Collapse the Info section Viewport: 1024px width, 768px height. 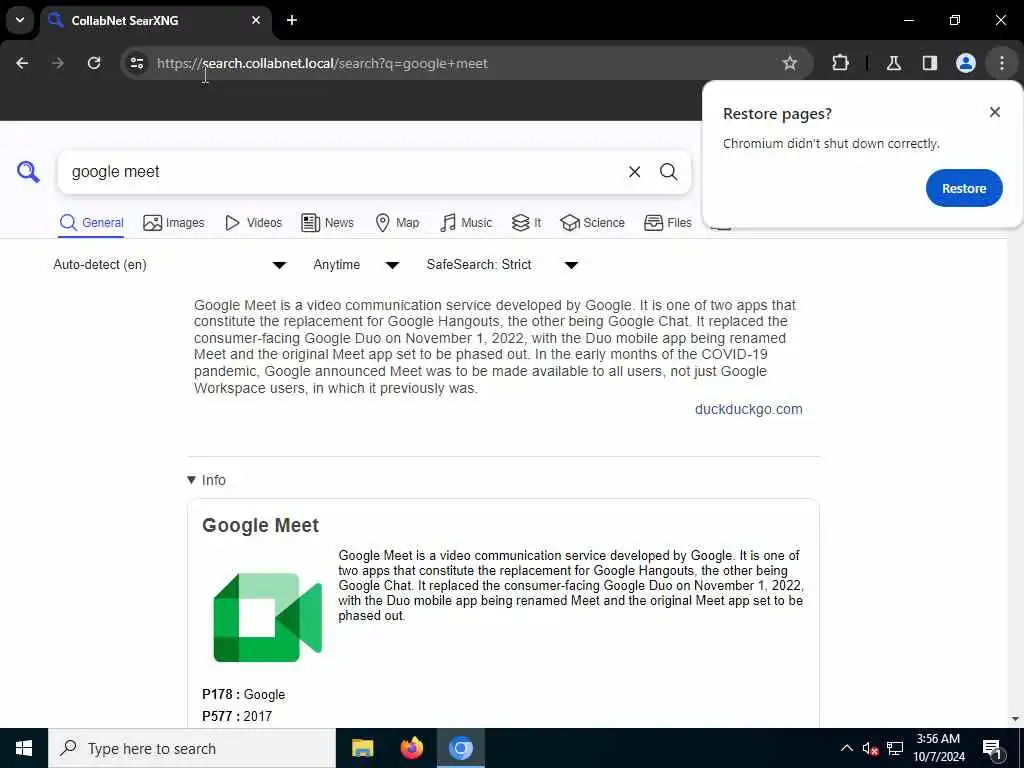pyautogui.click(x=206, y=480)
